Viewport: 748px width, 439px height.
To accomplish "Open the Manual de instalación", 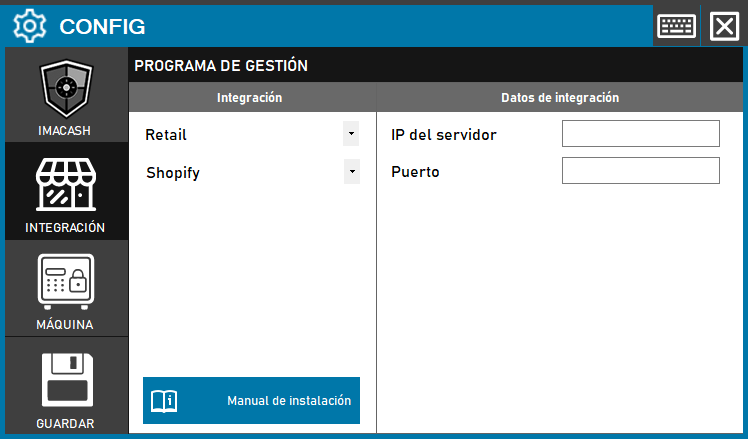I will click(288, 401).
